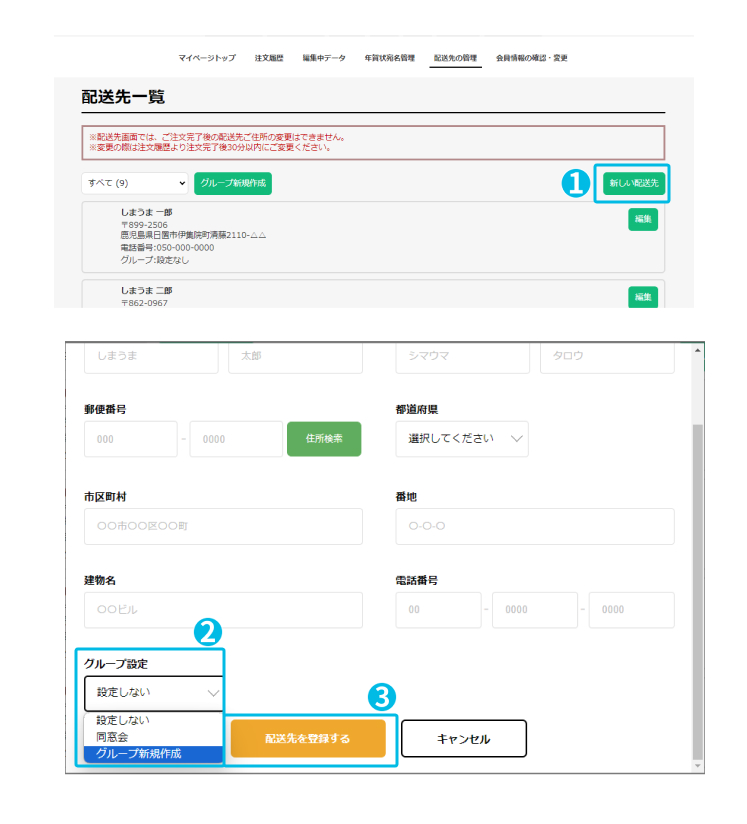Click the address text 〒899-2506
The image size is (747, 824).
[x=144, y=225]
